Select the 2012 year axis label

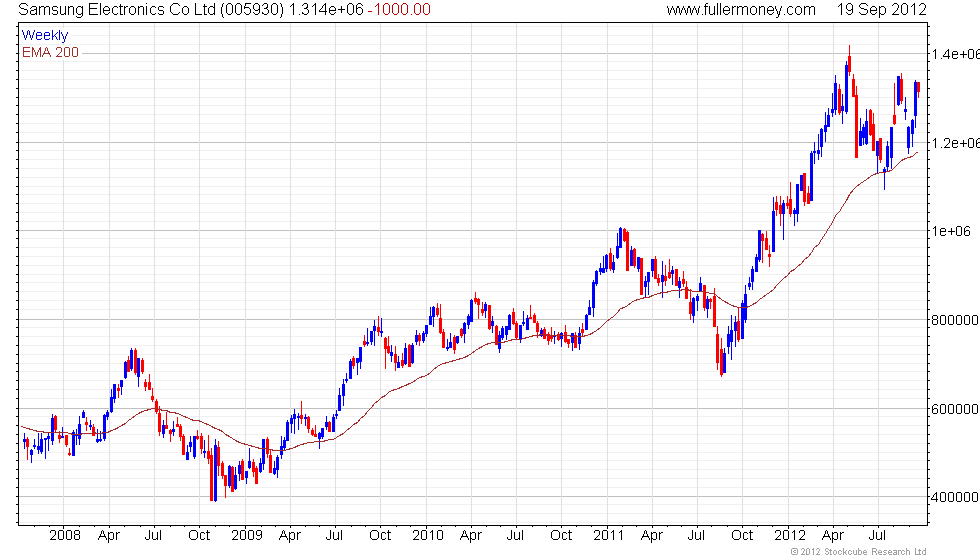pos(789,535)
